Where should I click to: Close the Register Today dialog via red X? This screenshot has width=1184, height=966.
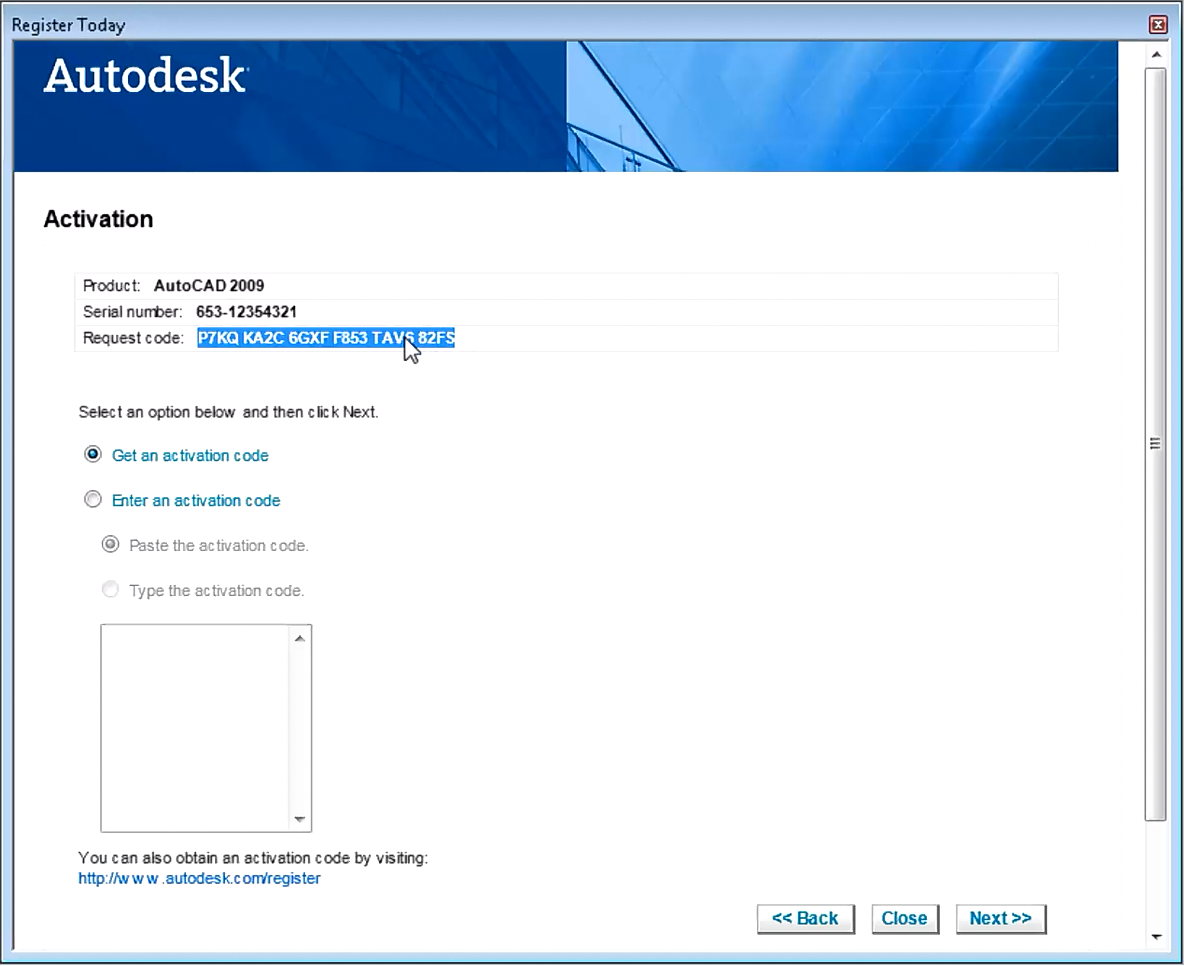(x=1158, y=24)
